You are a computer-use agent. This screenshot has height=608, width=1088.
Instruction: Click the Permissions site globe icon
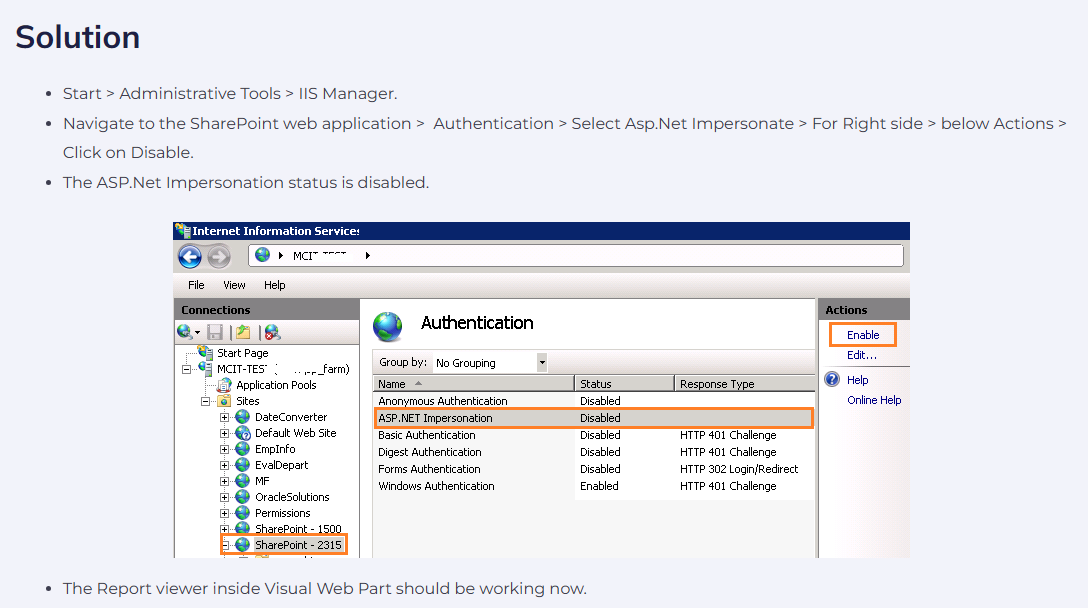(x=242, y=513)
